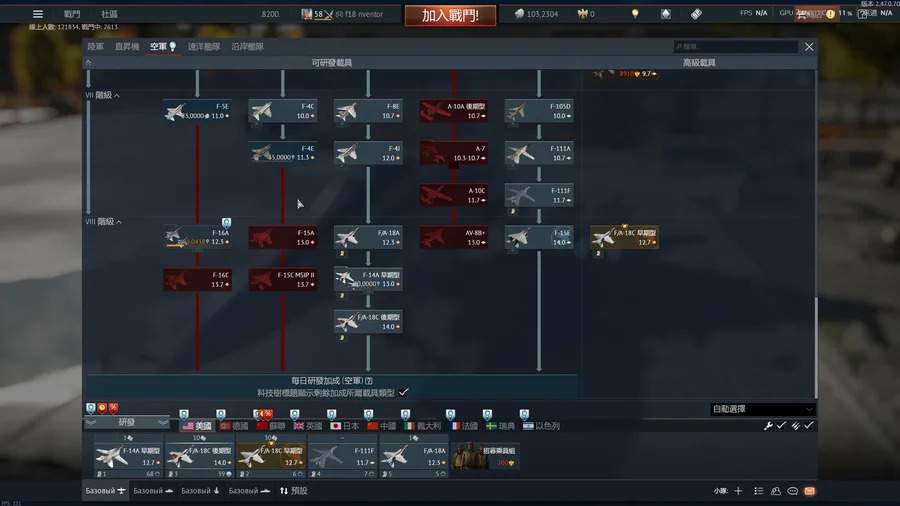The width and height of the screenshot is (900, 506).
Task: Select the F-111A aircraft in tree
Action: pyautogui.click(x=539, y=153)
